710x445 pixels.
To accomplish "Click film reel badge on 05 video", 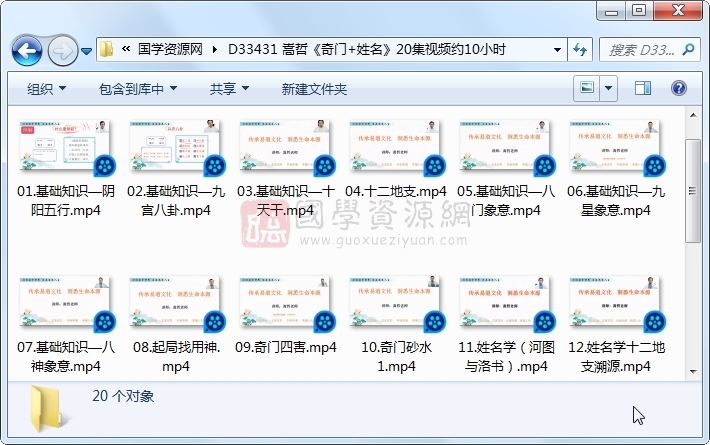I will click(x=545, y=166).
